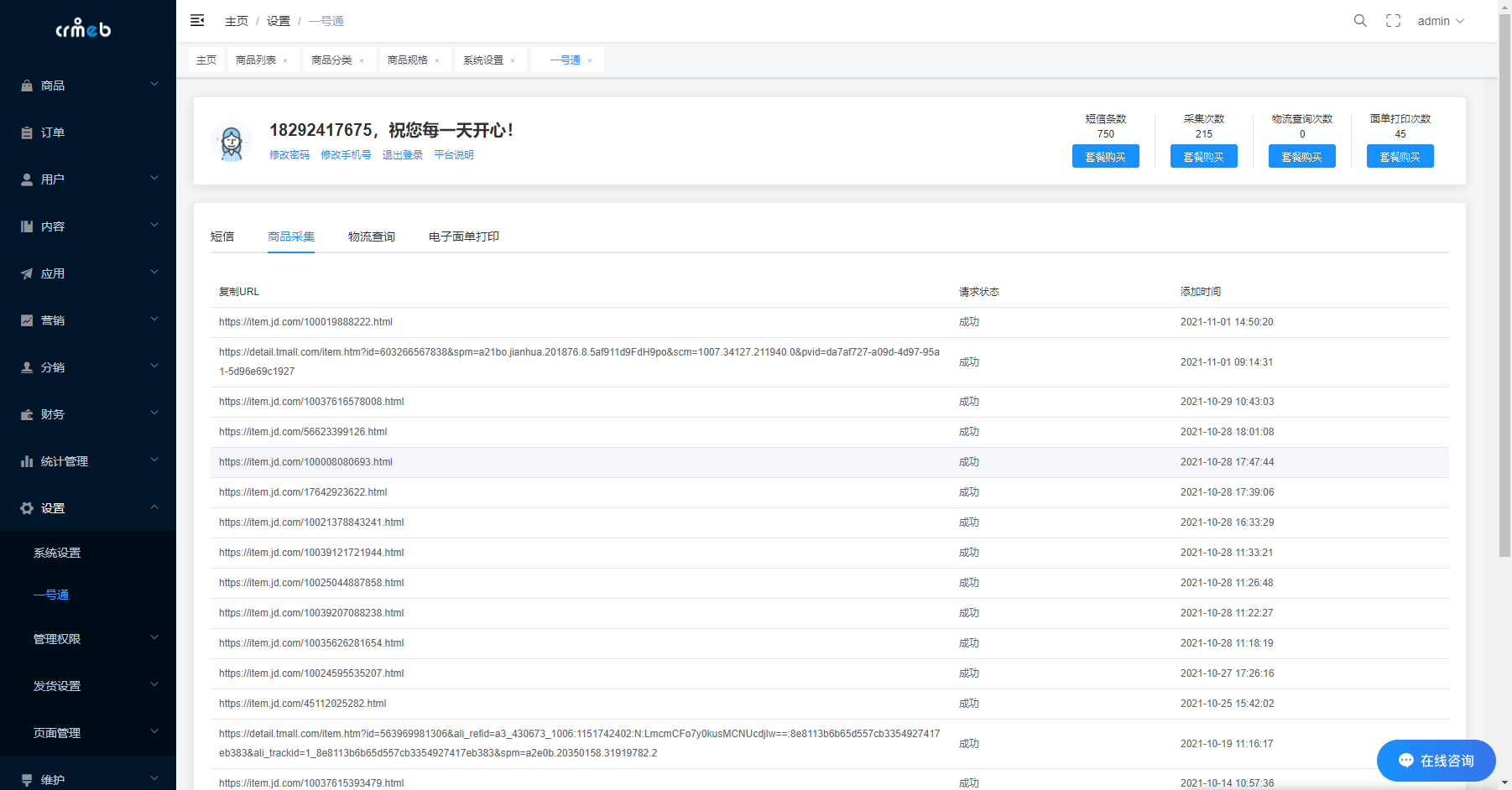Buy package under 物流查询次数
The width and height of the screenshot is (1512, 790).
tap(1302, 156)
